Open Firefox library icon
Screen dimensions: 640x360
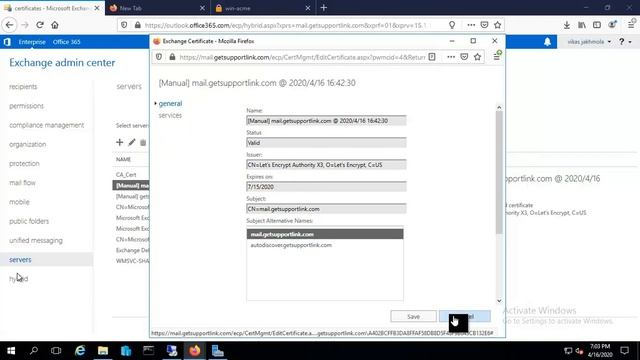[x=582, y=25]
